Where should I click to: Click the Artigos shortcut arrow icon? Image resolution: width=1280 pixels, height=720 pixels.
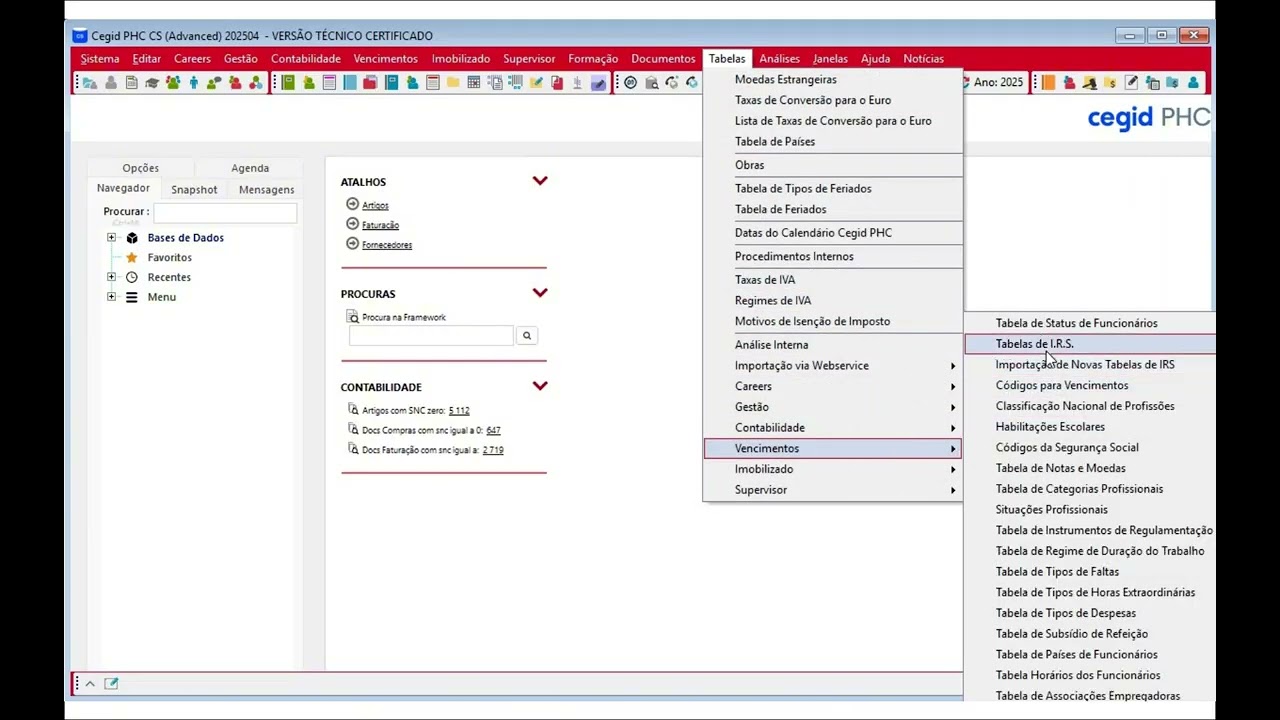(x=352, y=204)
